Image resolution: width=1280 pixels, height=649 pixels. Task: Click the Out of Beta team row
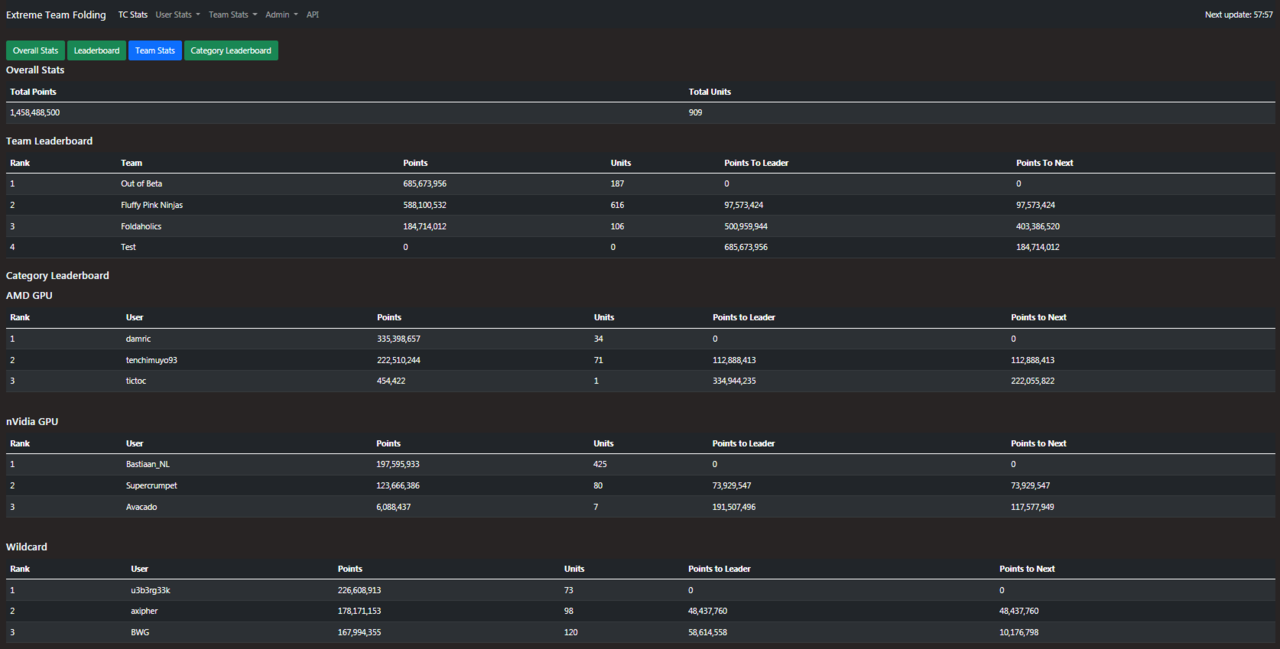point(141,184)
